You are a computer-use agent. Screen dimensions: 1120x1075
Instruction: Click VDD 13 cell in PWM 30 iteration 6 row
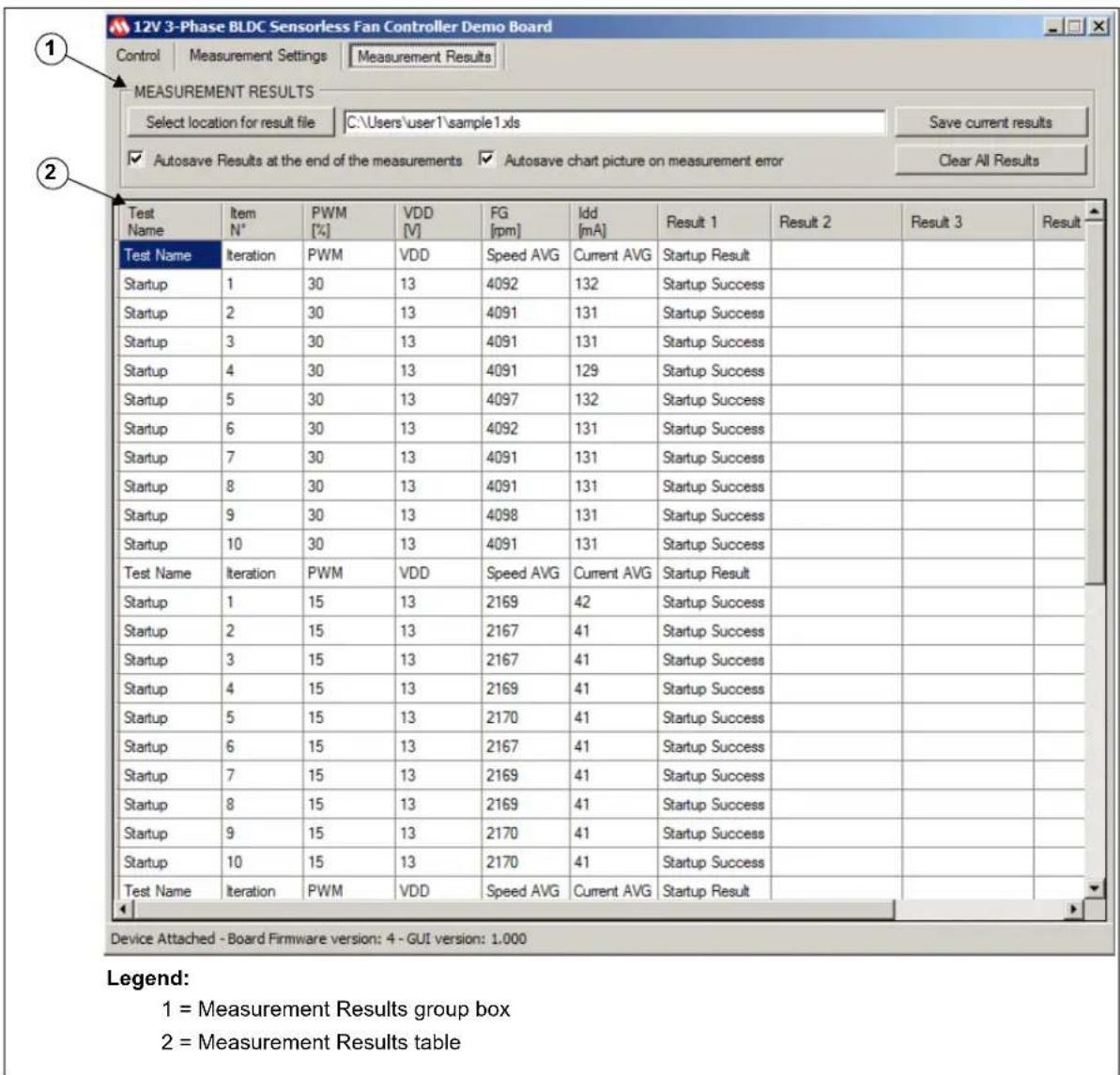pos(437,428)
